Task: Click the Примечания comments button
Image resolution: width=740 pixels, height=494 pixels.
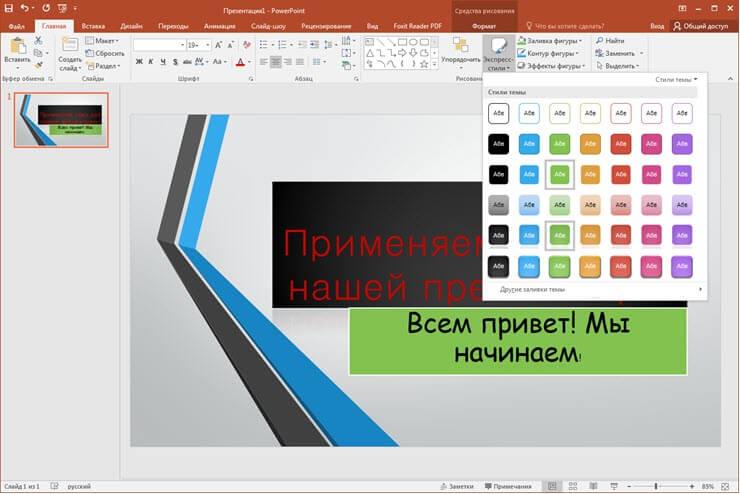Action: coord(508,486)
